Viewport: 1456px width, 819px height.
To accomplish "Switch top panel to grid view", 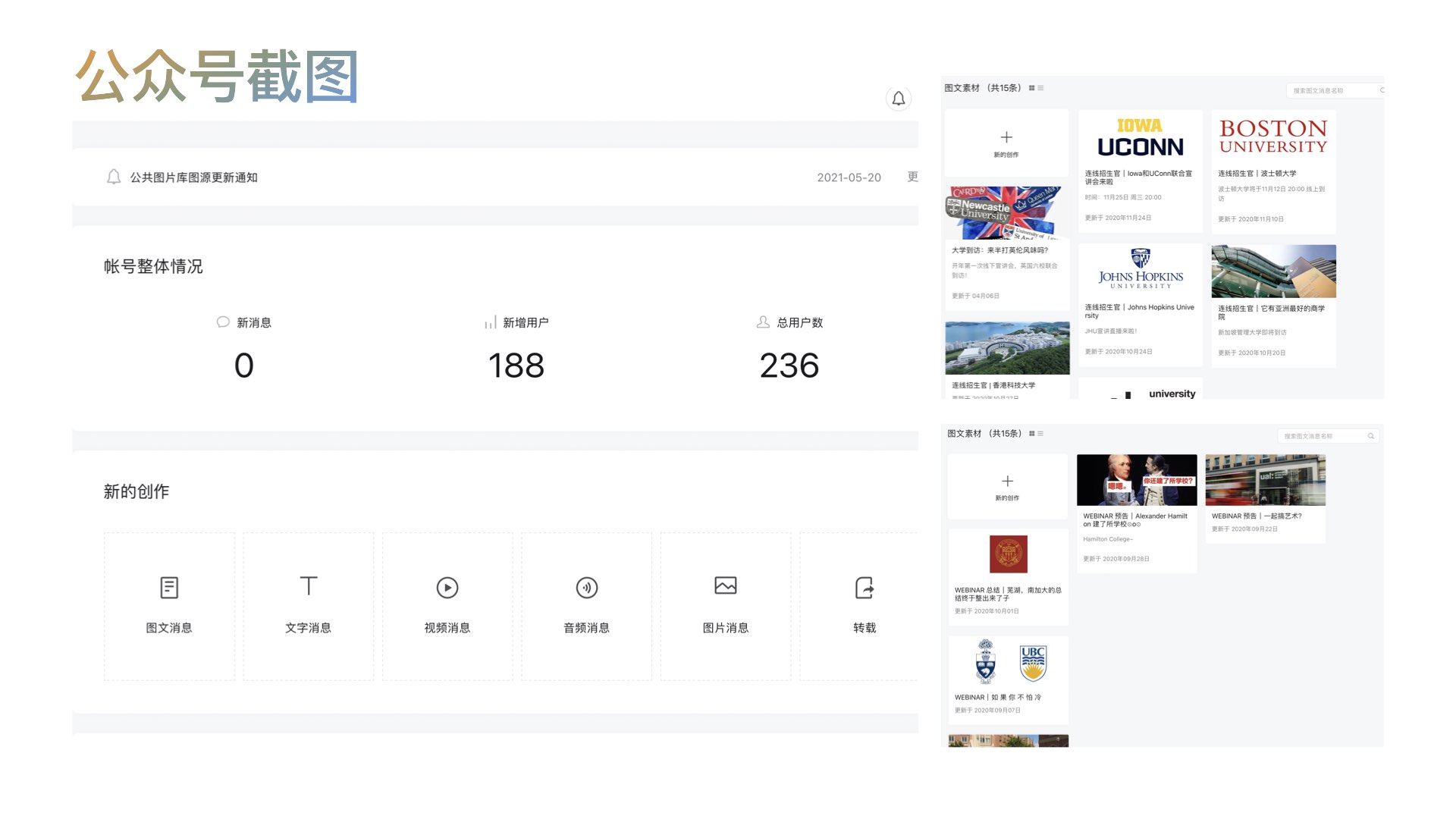I will [1031, 89].
